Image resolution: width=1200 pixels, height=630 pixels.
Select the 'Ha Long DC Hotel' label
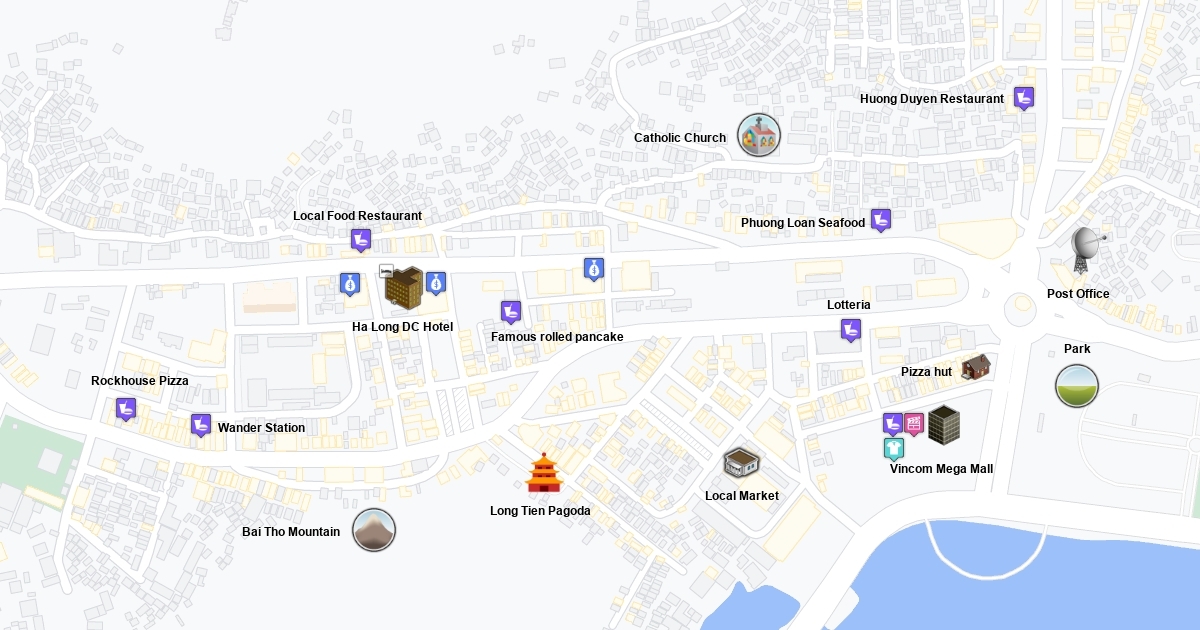pyautogui.click(x=402, y=327)
